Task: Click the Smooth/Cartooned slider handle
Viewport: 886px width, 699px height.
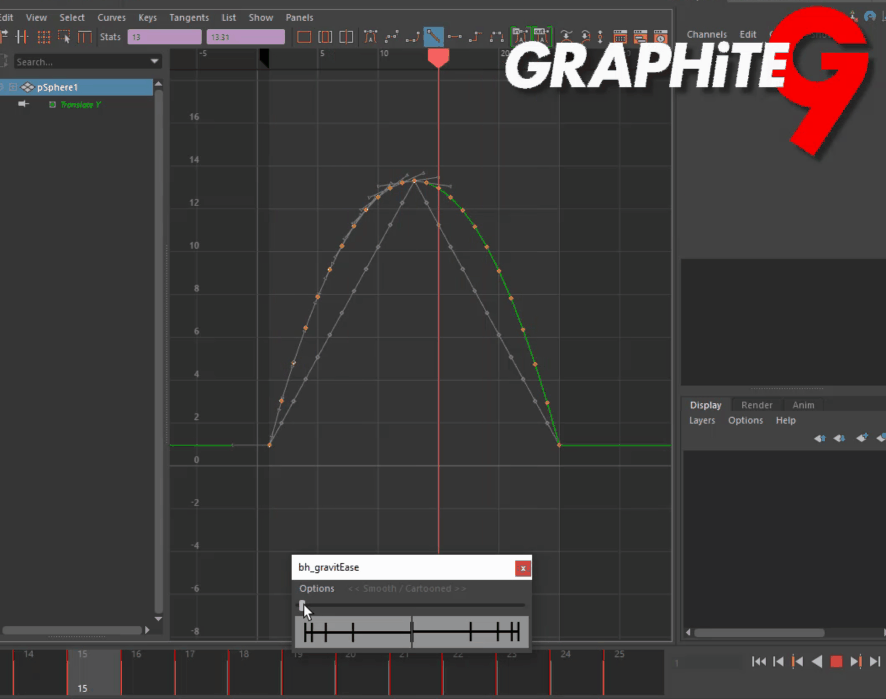Action: [x=302, y=605]
